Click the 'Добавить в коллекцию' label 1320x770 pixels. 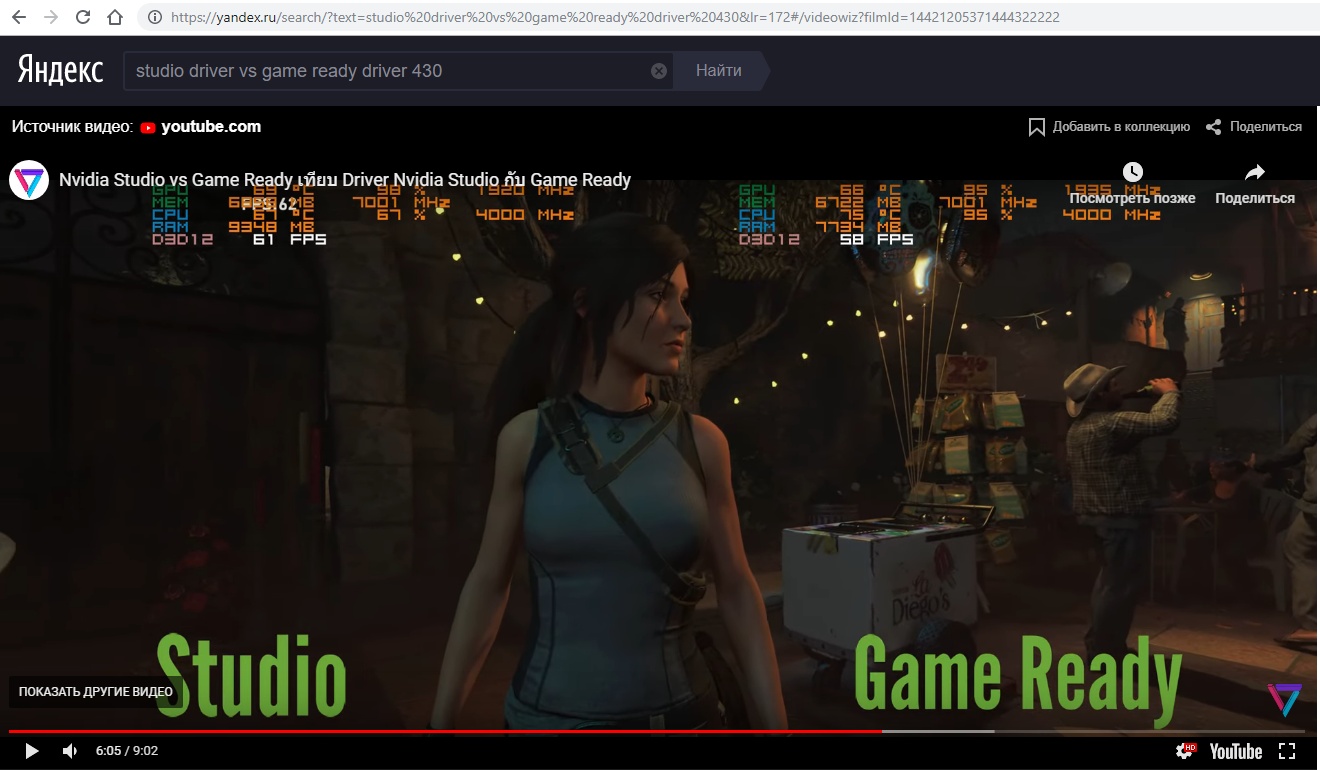coord(1121,127)
